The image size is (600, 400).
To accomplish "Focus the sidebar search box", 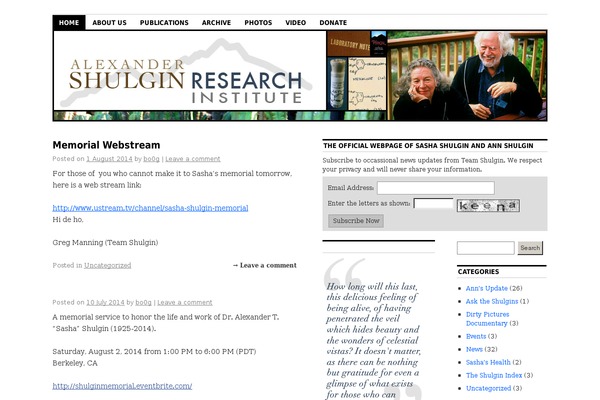I will point(486,248).
